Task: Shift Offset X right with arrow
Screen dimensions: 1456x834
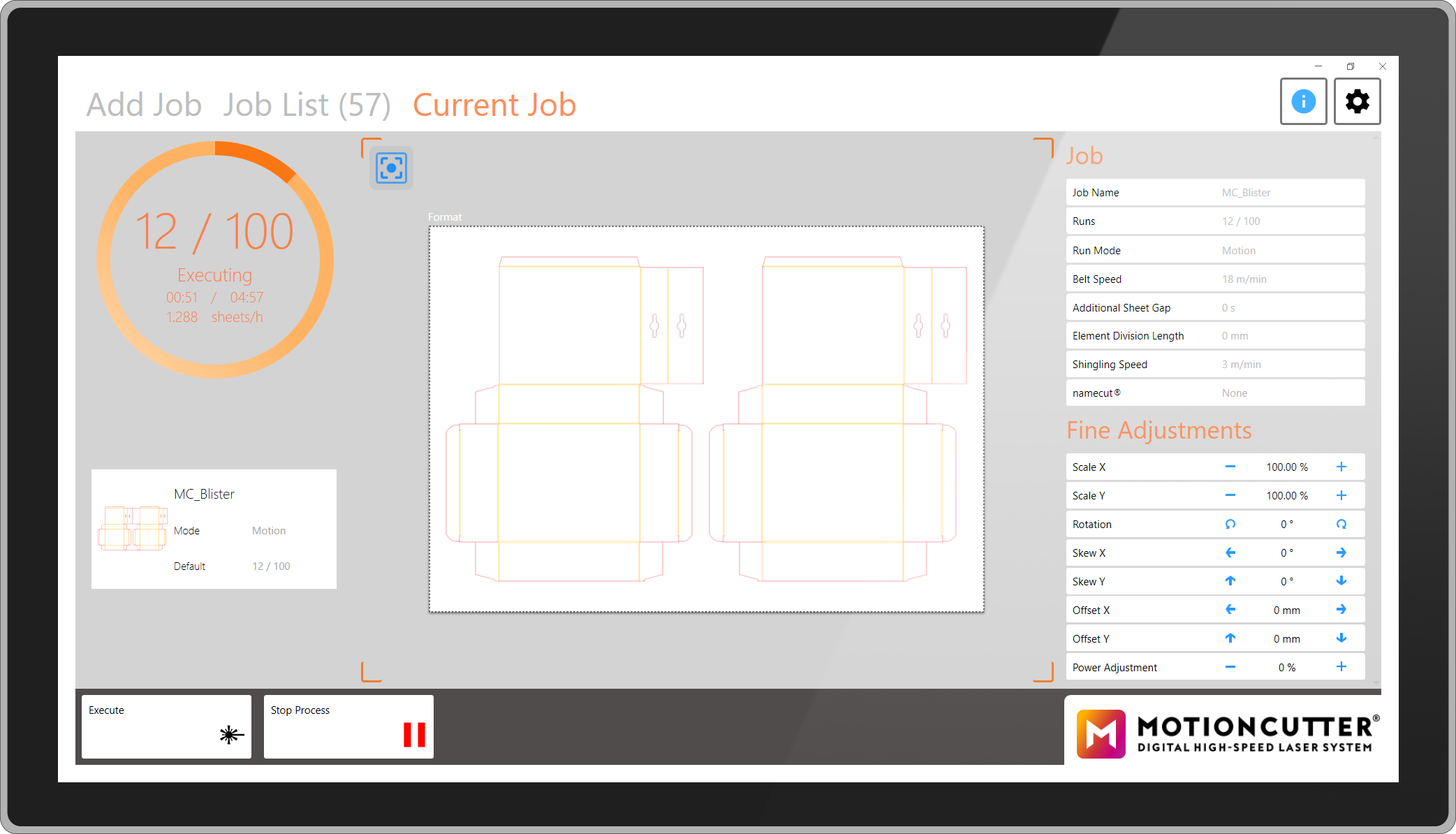Action: point(1341,610)
